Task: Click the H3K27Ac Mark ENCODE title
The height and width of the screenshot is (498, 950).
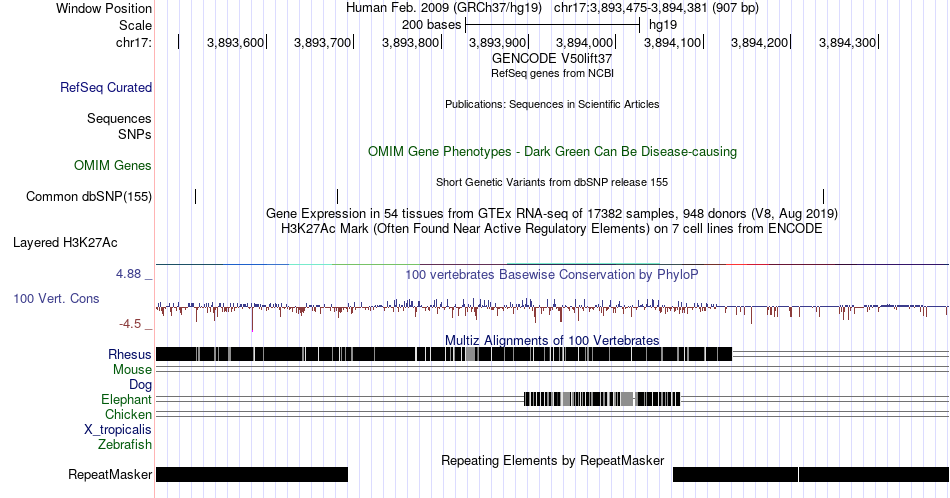Action: tap(552, 228)
